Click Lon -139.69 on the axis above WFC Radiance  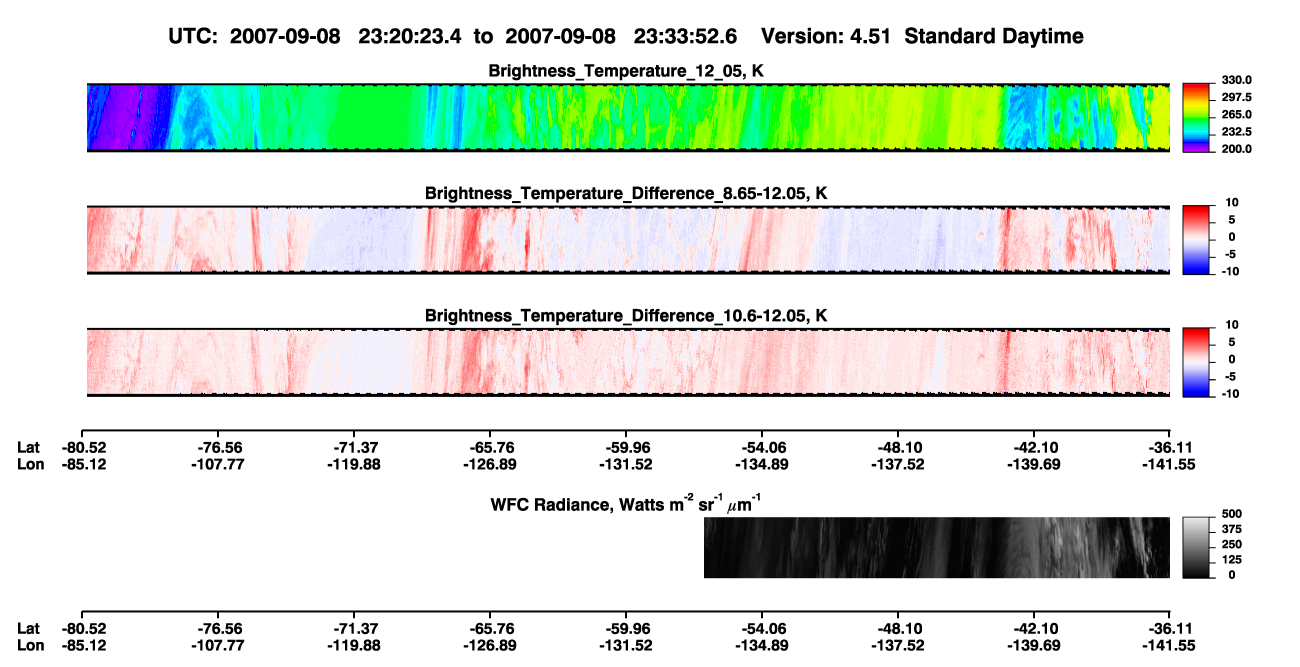1034,464
